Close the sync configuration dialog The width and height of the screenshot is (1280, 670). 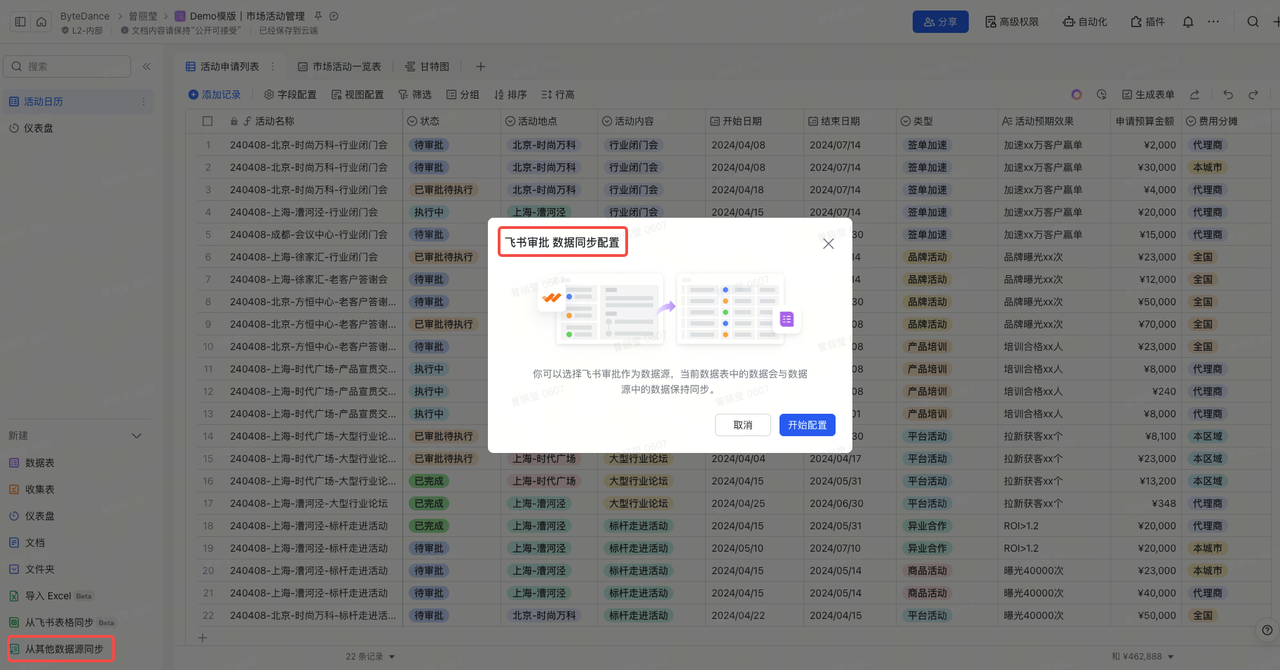pyautogui.click(x=828, y=243)
